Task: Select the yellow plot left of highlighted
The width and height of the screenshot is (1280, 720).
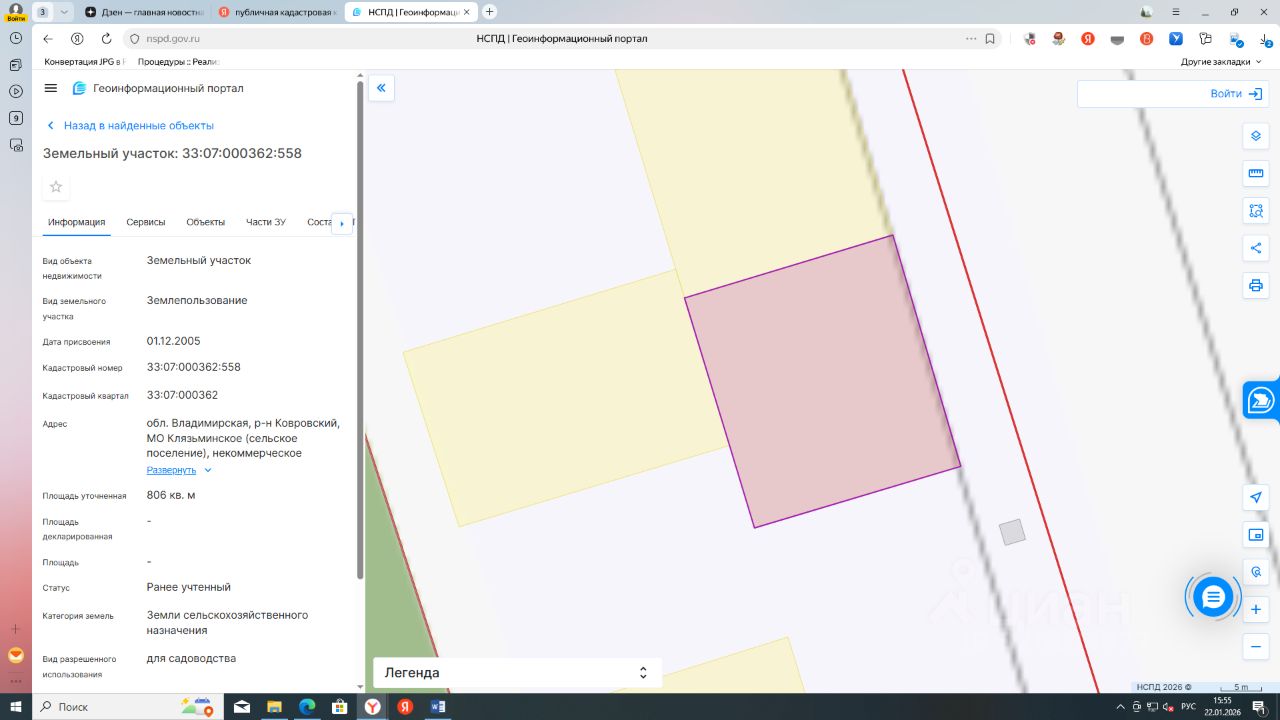Action: pos(565,398)
